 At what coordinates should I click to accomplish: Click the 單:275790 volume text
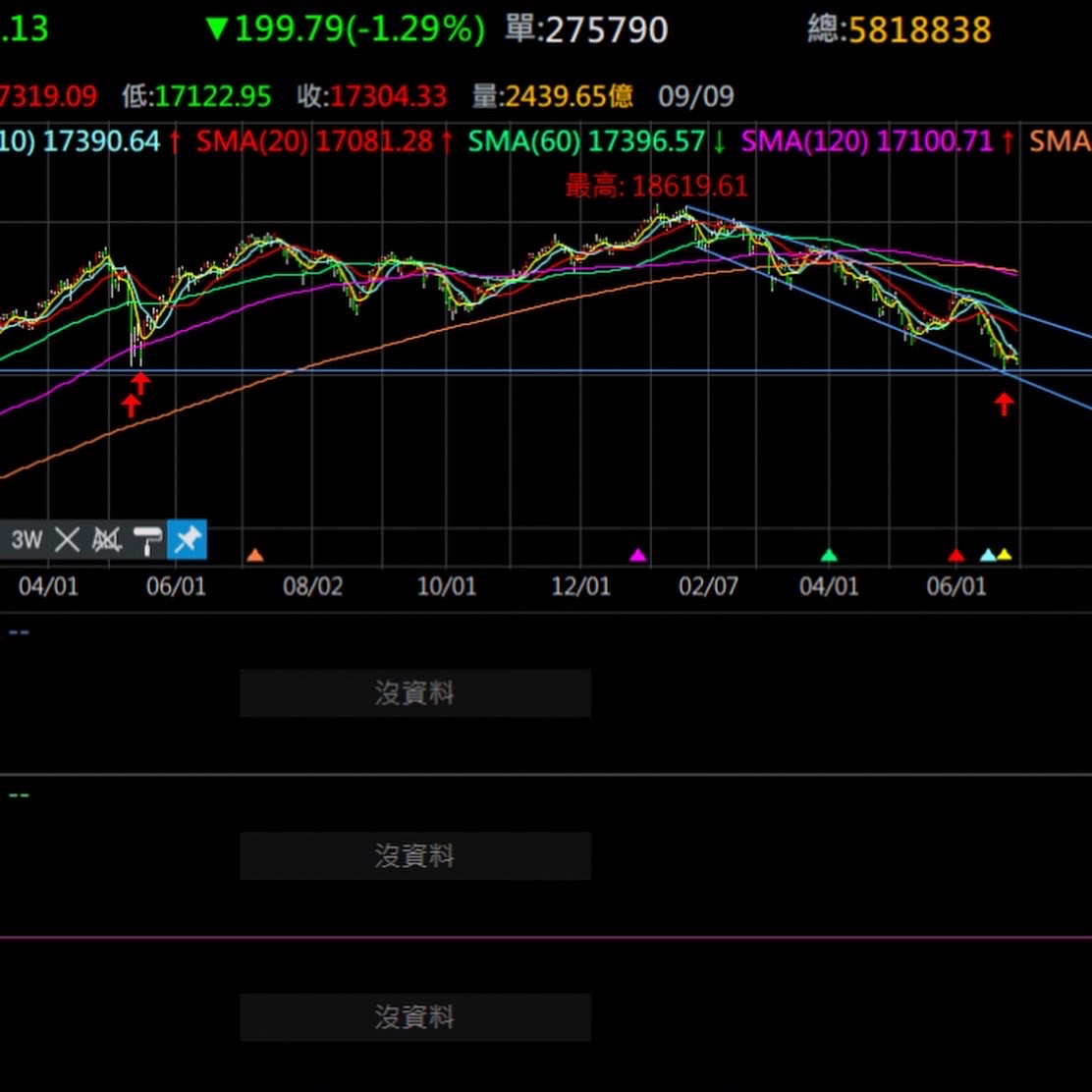(586, 29)
